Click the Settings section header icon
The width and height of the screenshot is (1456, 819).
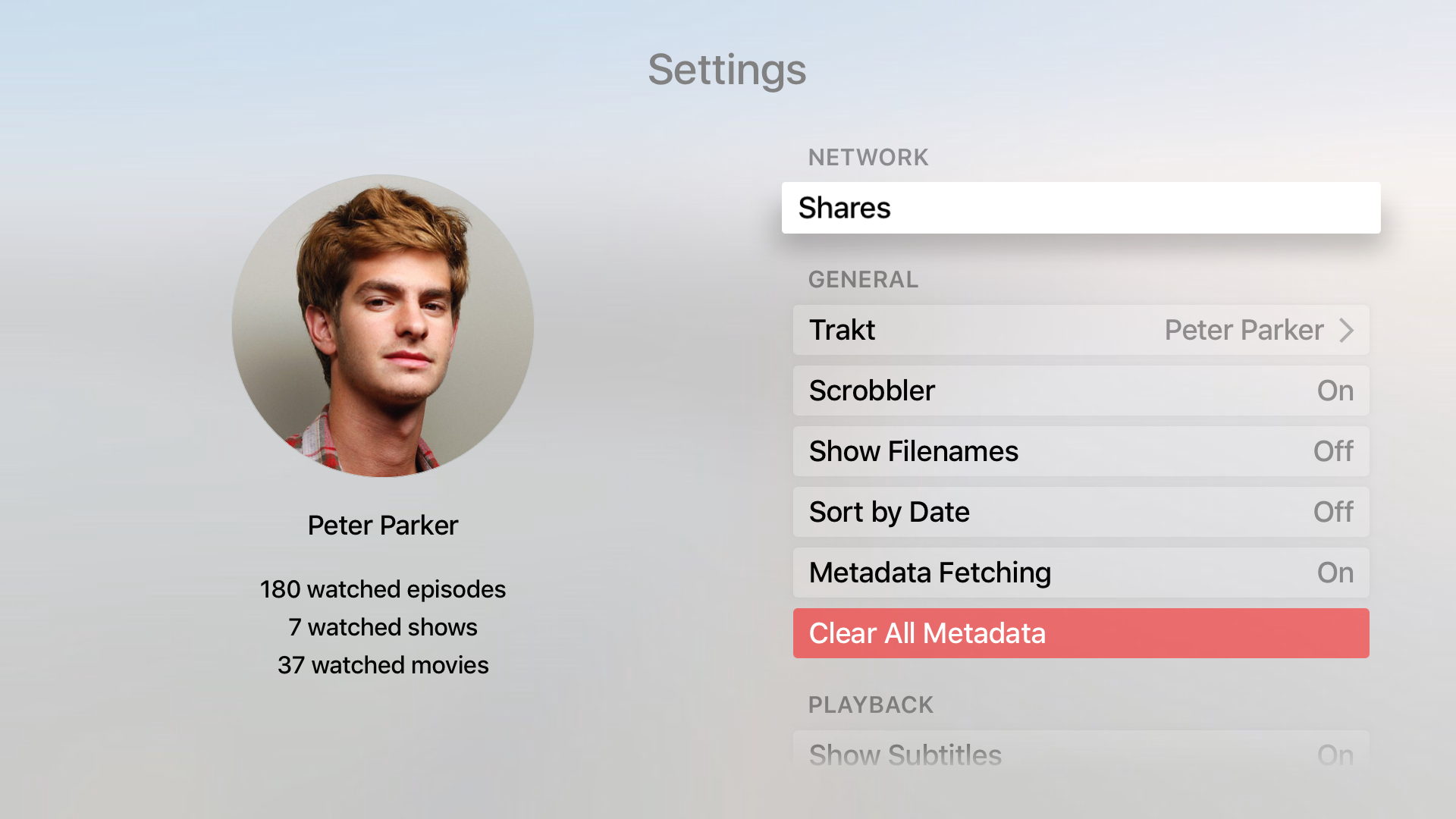pyautogui.click(x=727, y=68)
